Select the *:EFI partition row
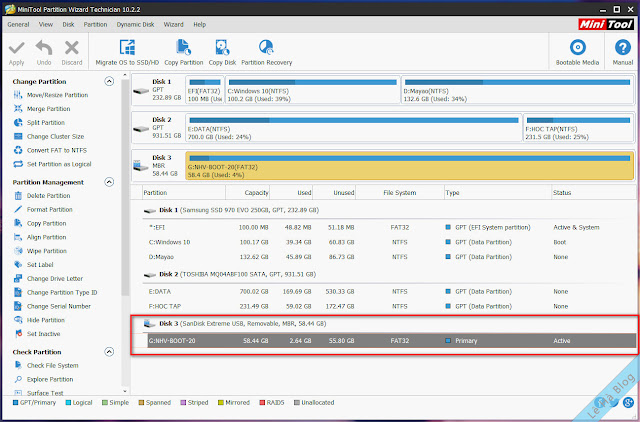Image resolution: width=640 pixels, height=422 pixels. coord(390,227)
